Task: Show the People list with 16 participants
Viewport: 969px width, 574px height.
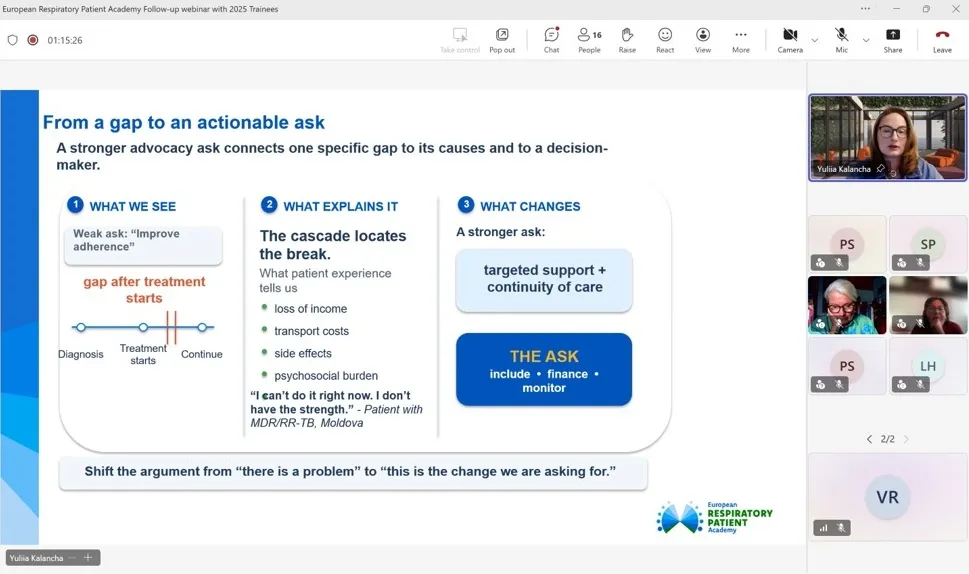Action: click(x=590, y=40)
